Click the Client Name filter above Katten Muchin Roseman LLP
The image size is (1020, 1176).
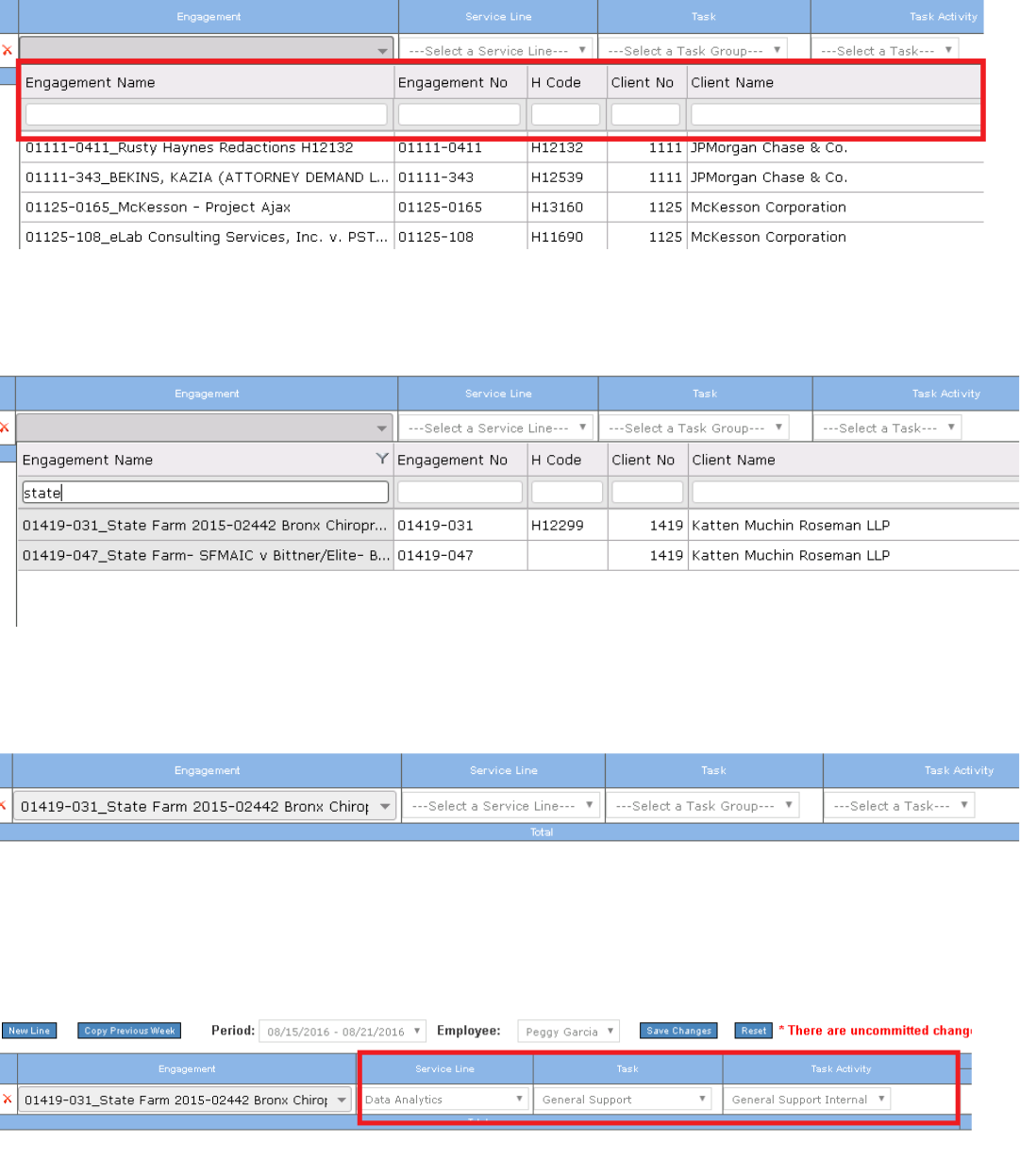[x=856, y=492]
